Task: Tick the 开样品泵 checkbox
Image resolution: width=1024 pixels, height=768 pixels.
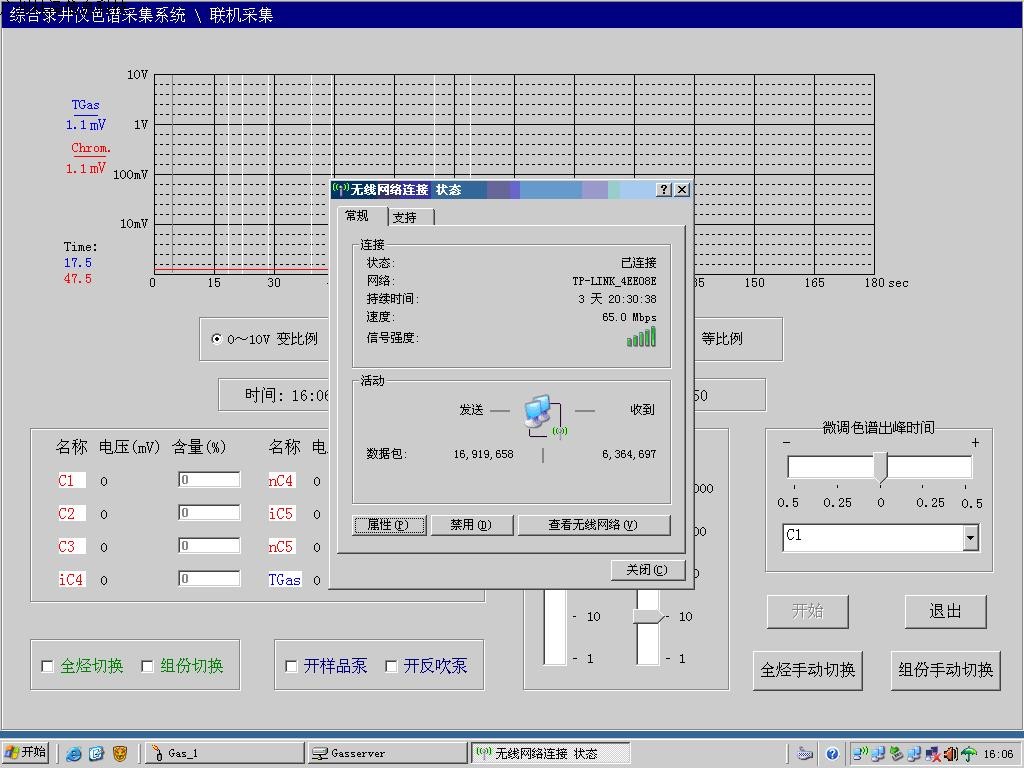Action: click(x=291, y=666)
